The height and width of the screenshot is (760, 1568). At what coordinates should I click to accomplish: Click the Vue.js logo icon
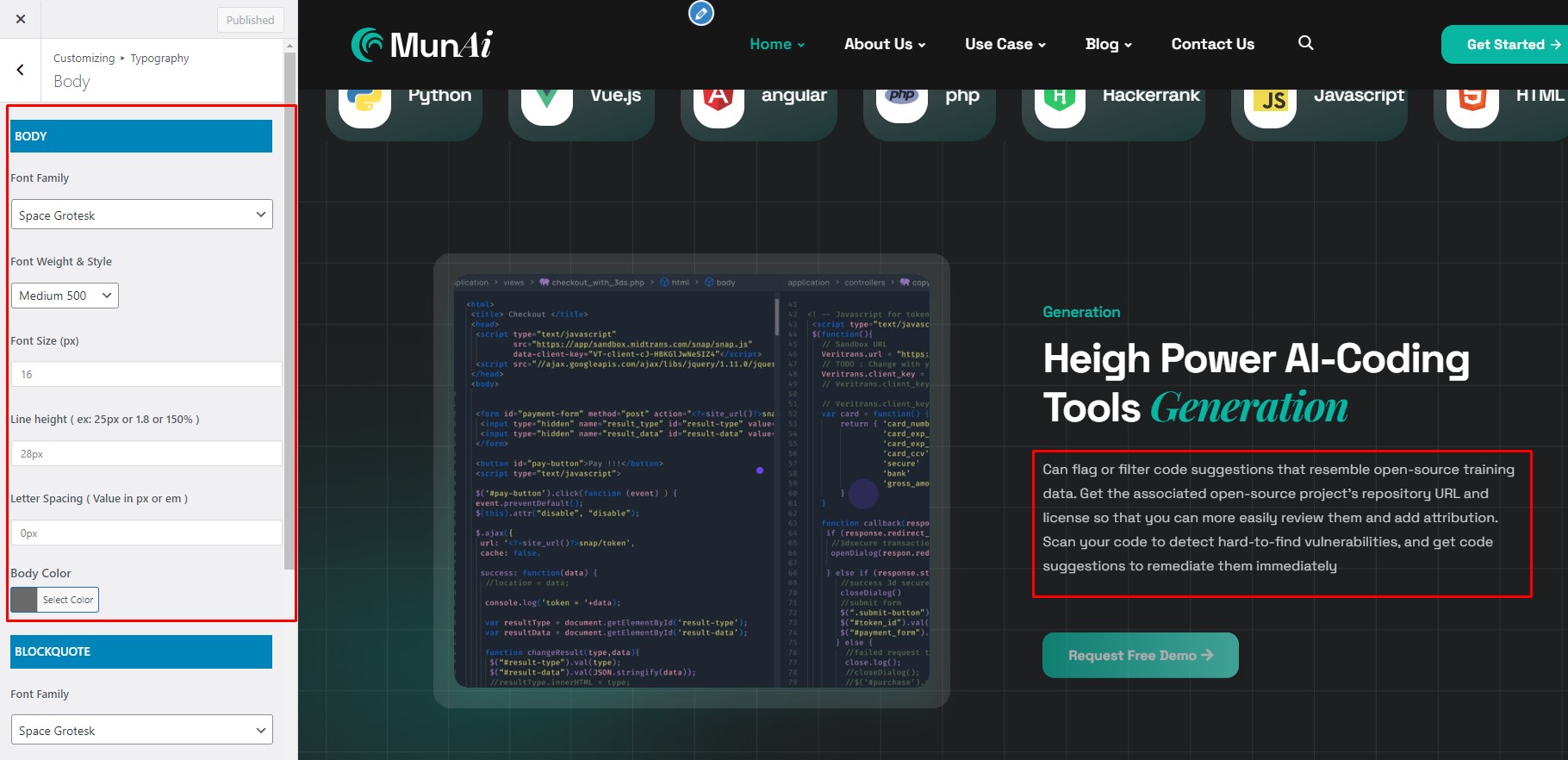coord(547,103)
